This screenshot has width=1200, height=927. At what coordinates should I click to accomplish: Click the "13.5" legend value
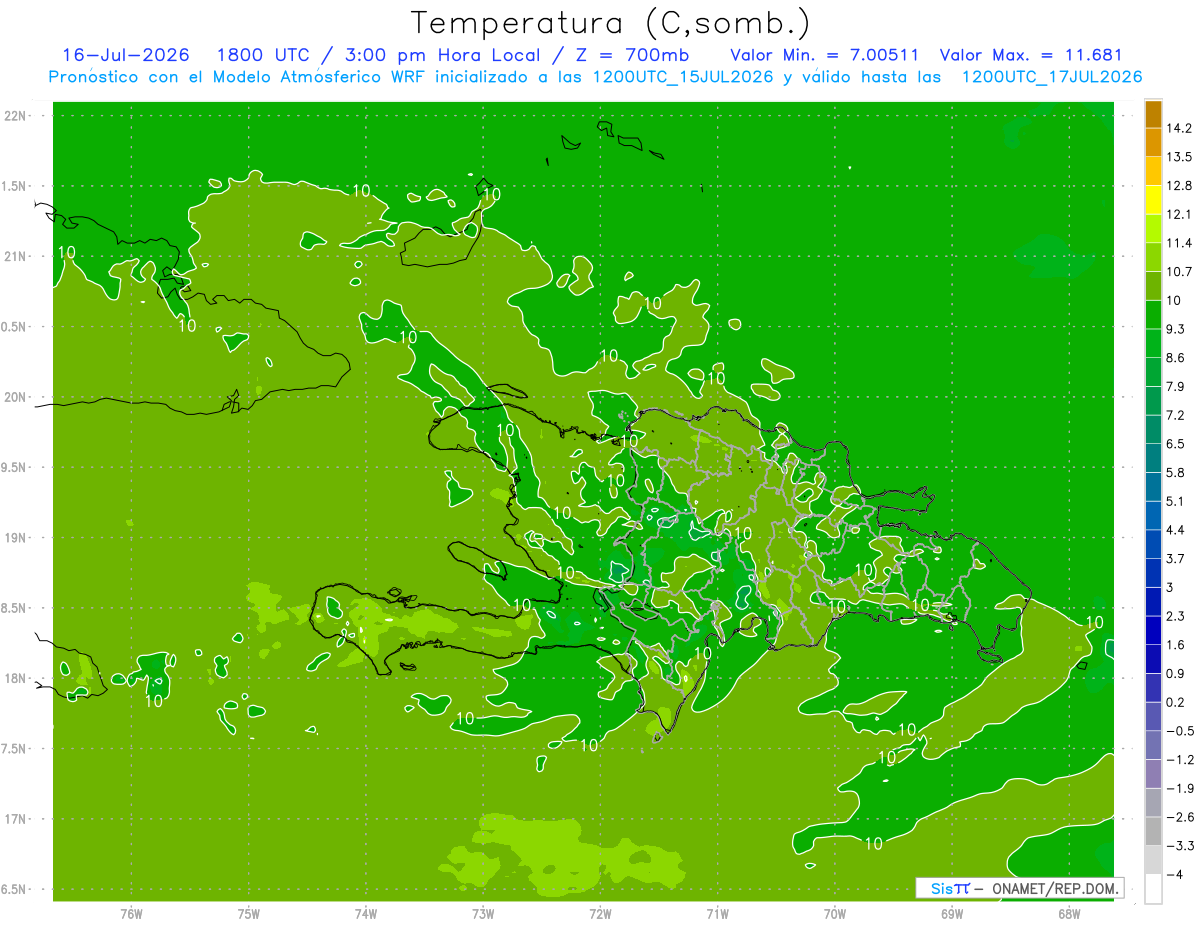point(1180,157)
